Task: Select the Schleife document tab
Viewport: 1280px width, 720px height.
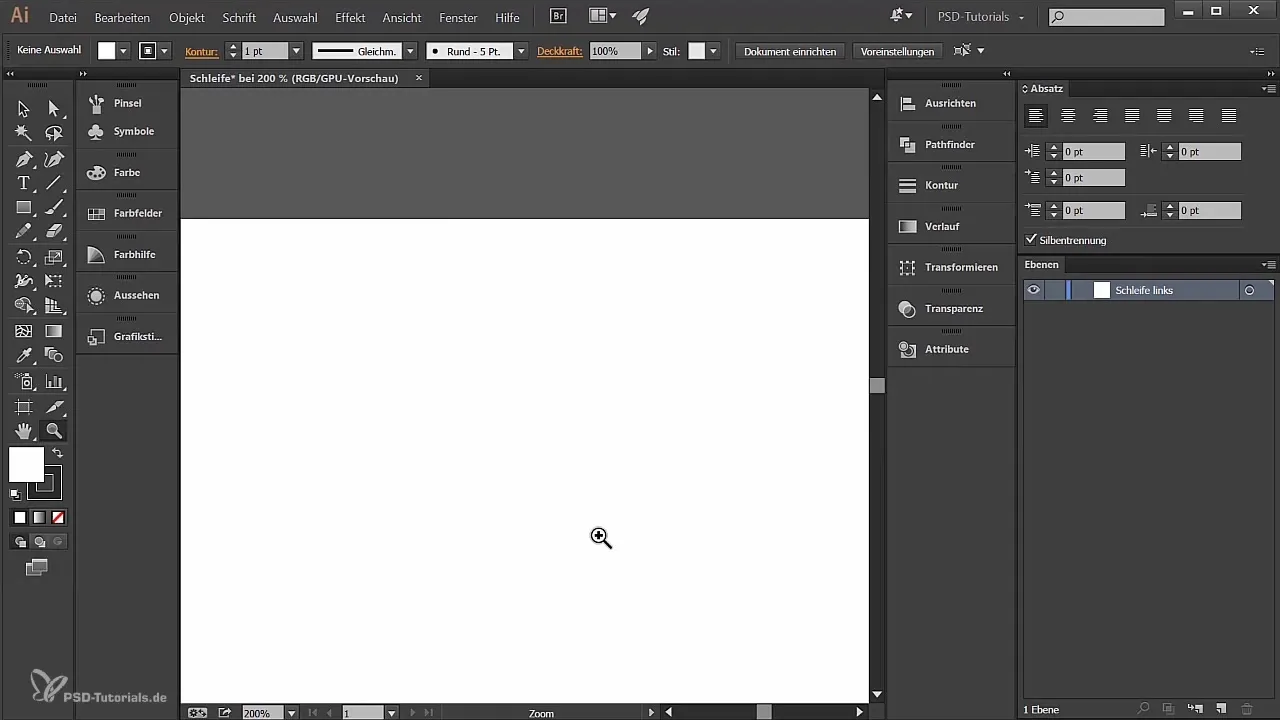Action: 293,78
